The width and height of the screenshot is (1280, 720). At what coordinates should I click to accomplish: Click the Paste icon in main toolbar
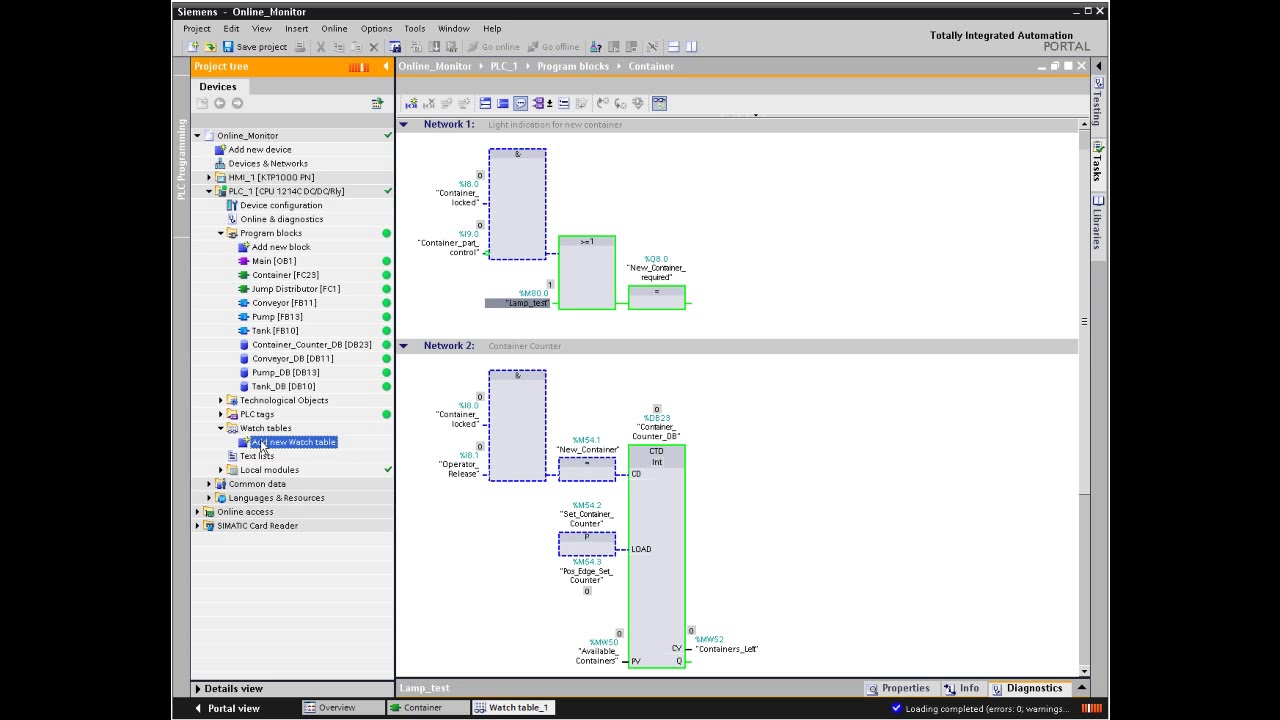[x=356, y=47]
